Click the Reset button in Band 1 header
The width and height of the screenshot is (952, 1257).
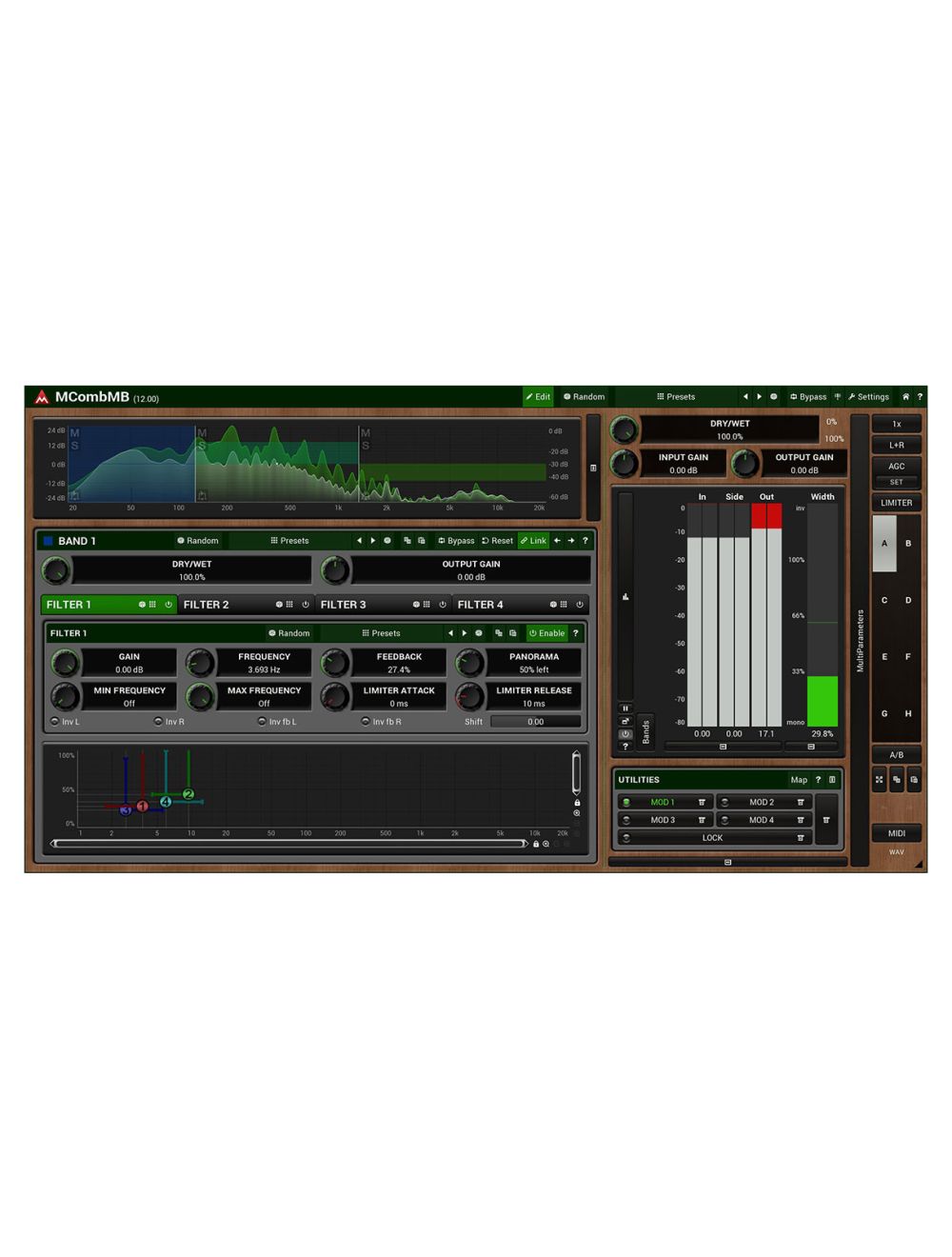tap(497, 541)
